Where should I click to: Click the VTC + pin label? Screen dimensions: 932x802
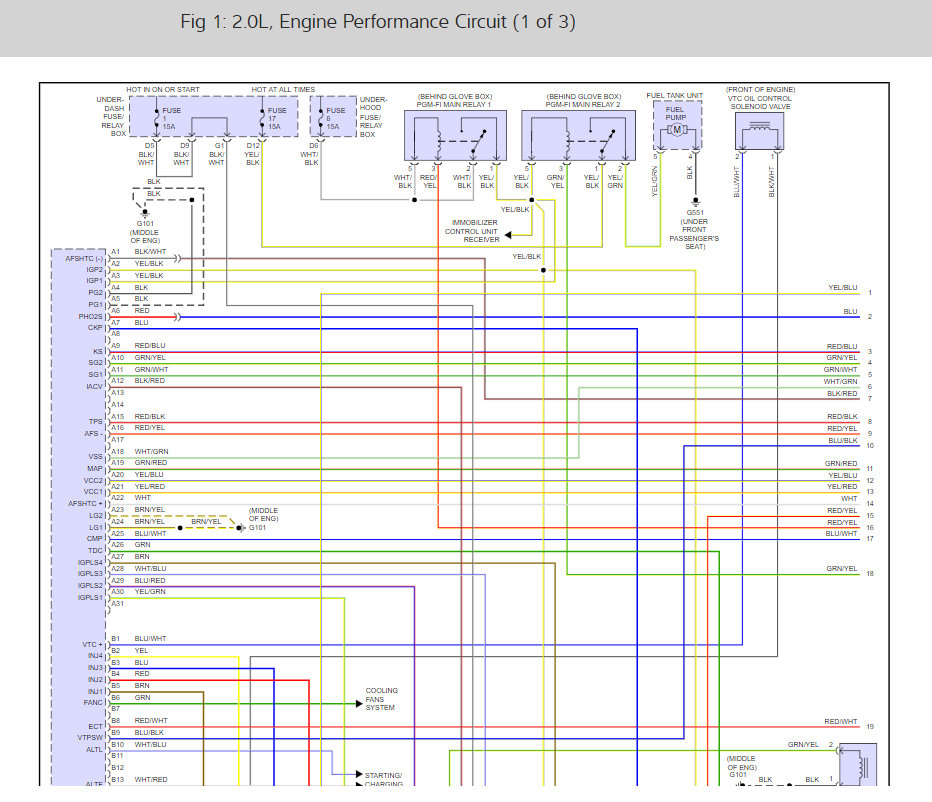(93, 644)
